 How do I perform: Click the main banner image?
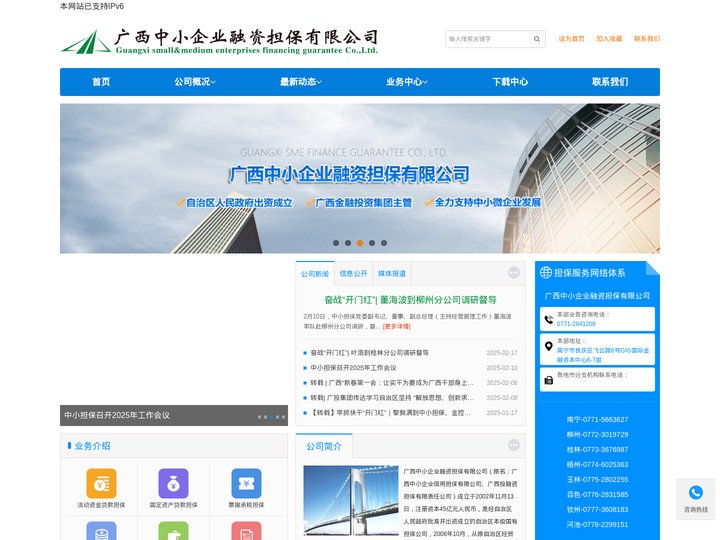pyautogui.click(x=360, y=179)
